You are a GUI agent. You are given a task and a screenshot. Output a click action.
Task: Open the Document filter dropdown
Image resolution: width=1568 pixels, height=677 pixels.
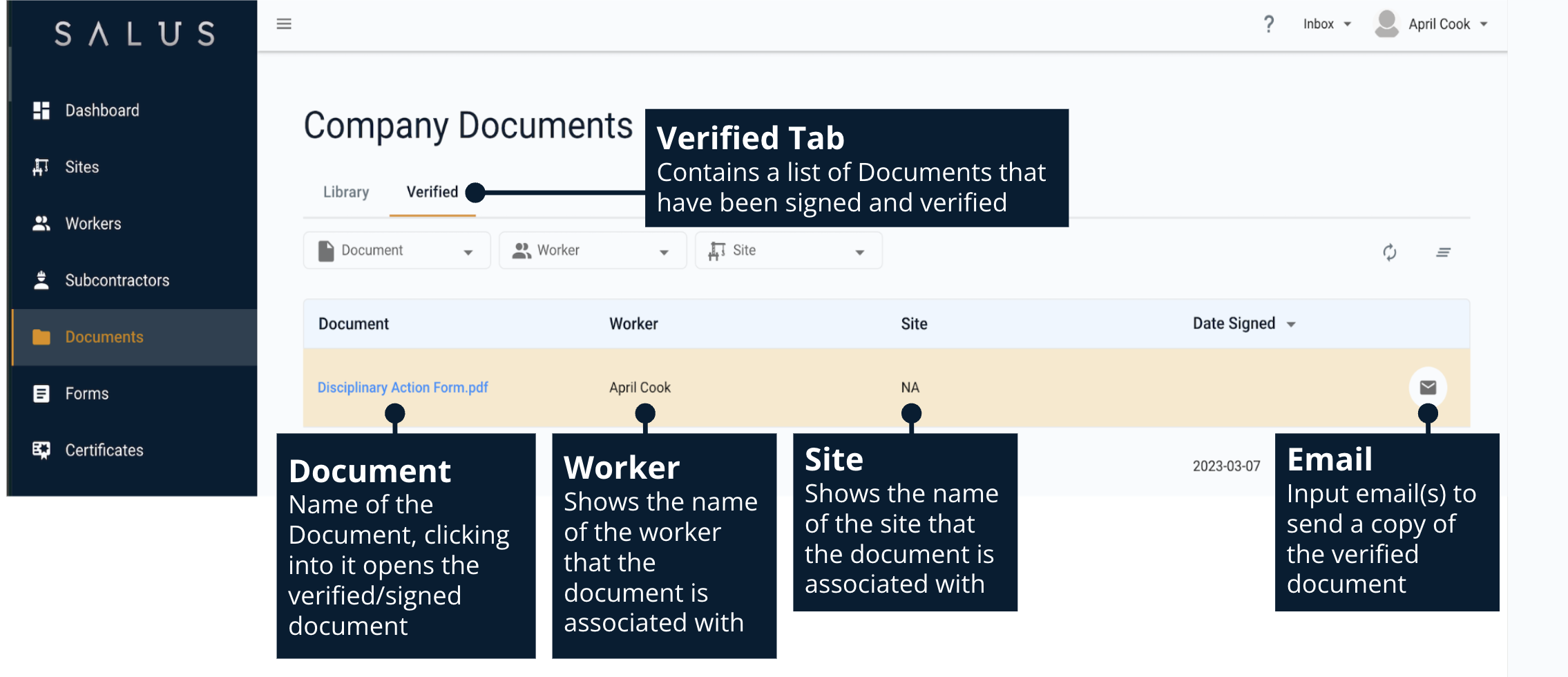[396, 250]
